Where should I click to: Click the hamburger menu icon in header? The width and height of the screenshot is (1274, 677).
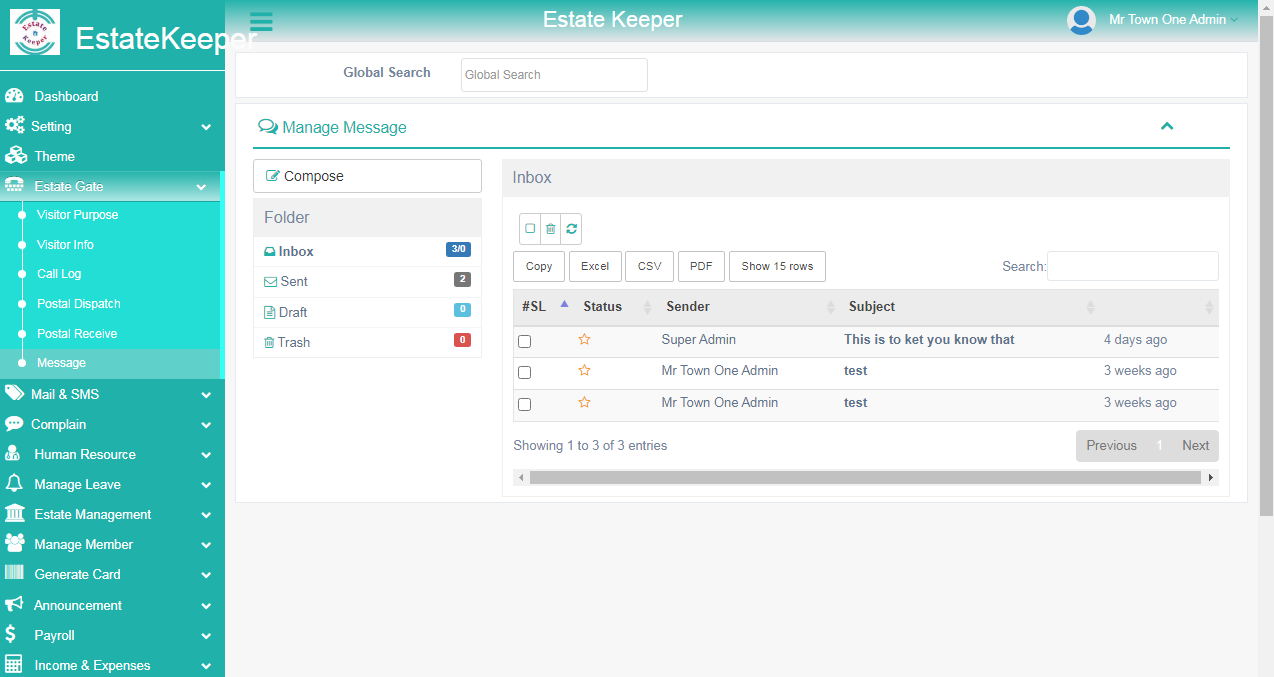[261, 22]
